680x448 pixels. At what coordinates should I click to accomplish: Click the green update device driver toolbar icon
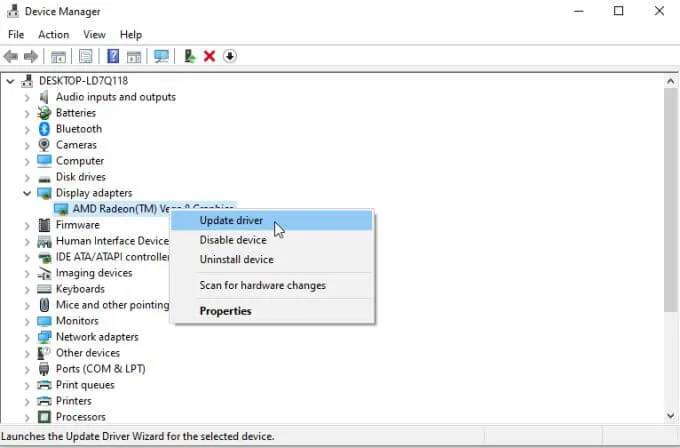point(190,56)
